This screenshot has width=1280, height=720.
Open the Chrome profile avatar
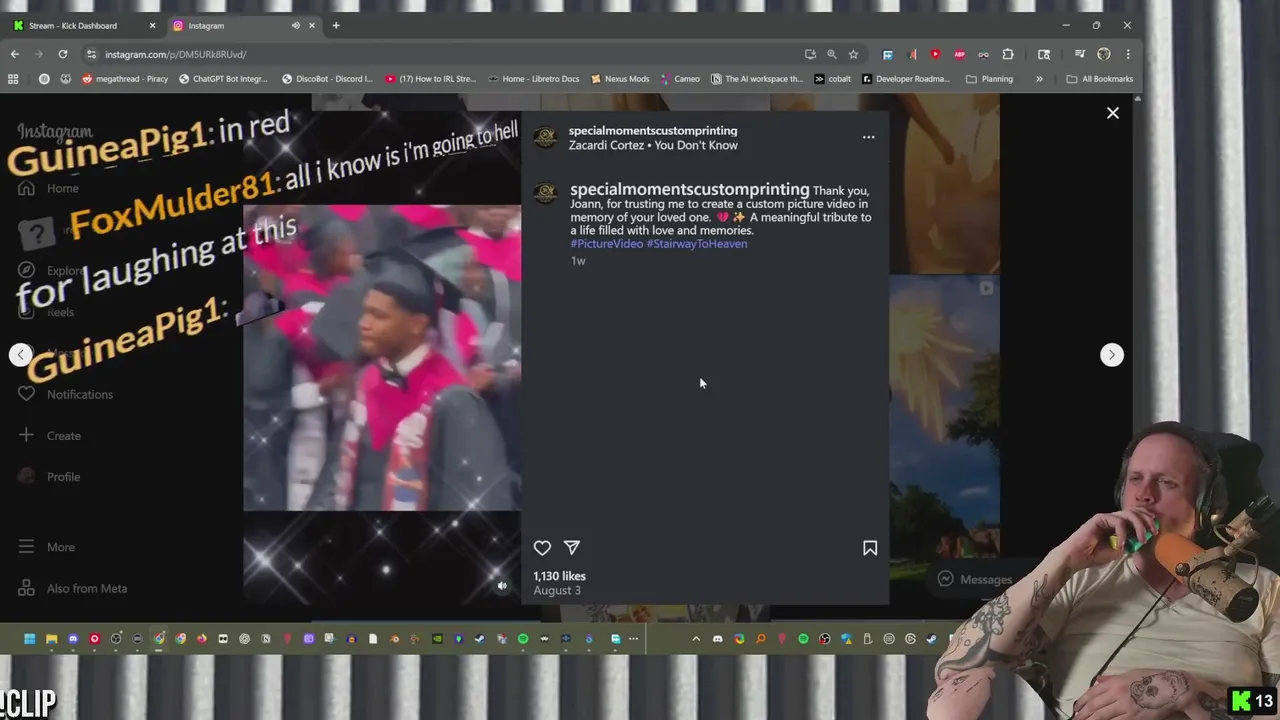coord(1104,54)
